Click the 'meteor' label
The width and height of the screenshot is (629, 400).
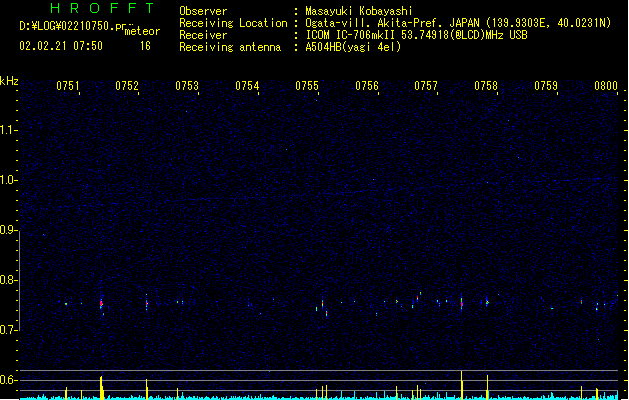(142, 32)
